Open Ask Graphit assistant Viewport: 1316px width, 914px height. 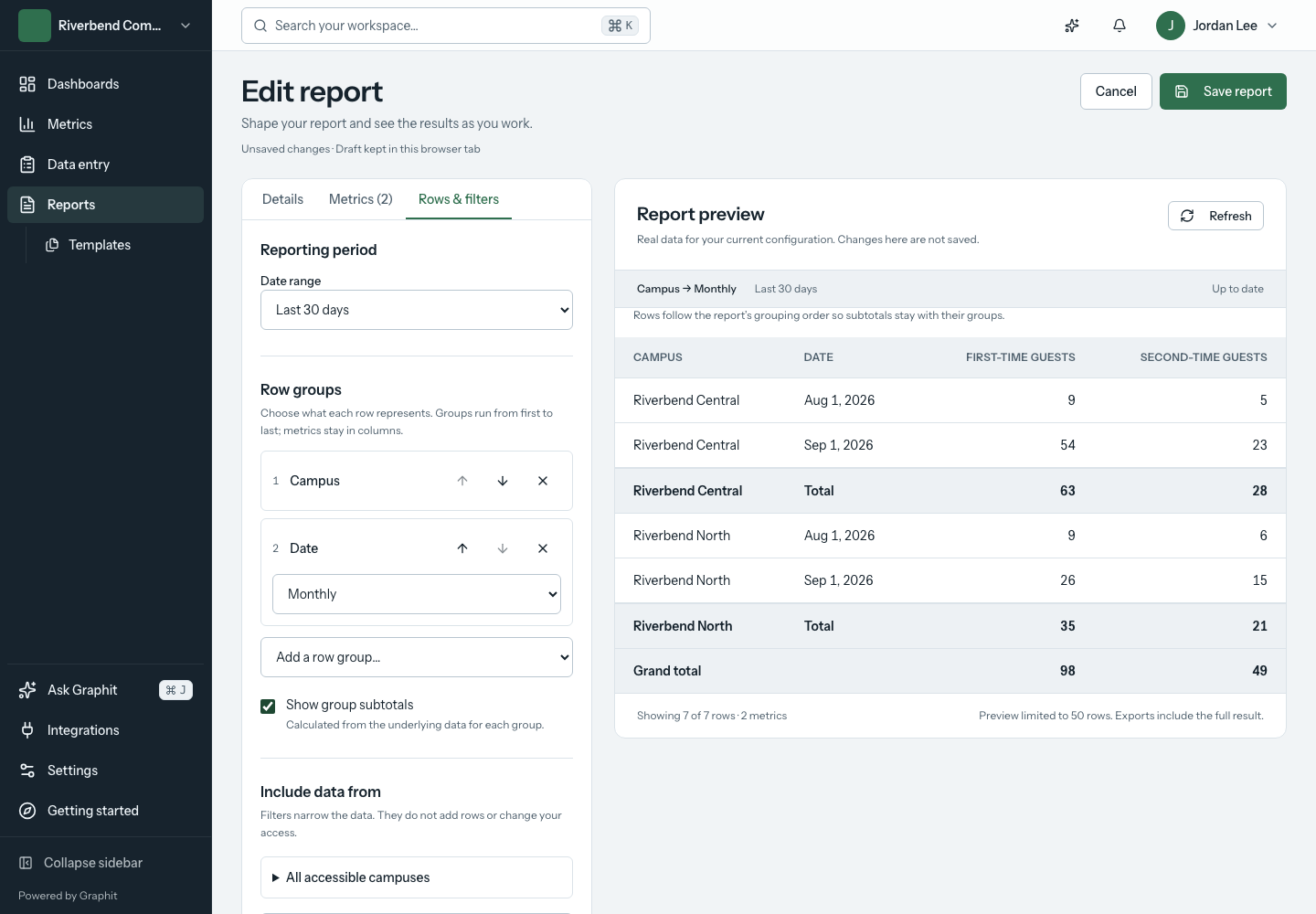(x=105, y=690)
